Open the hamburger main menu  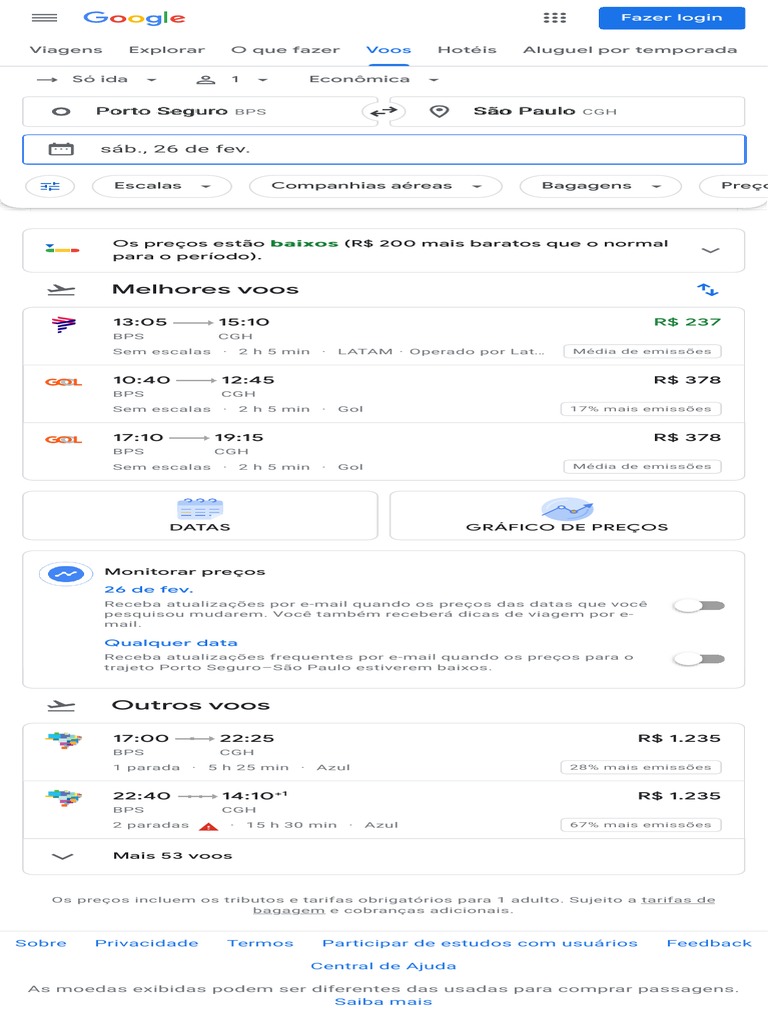pos(45,18)
